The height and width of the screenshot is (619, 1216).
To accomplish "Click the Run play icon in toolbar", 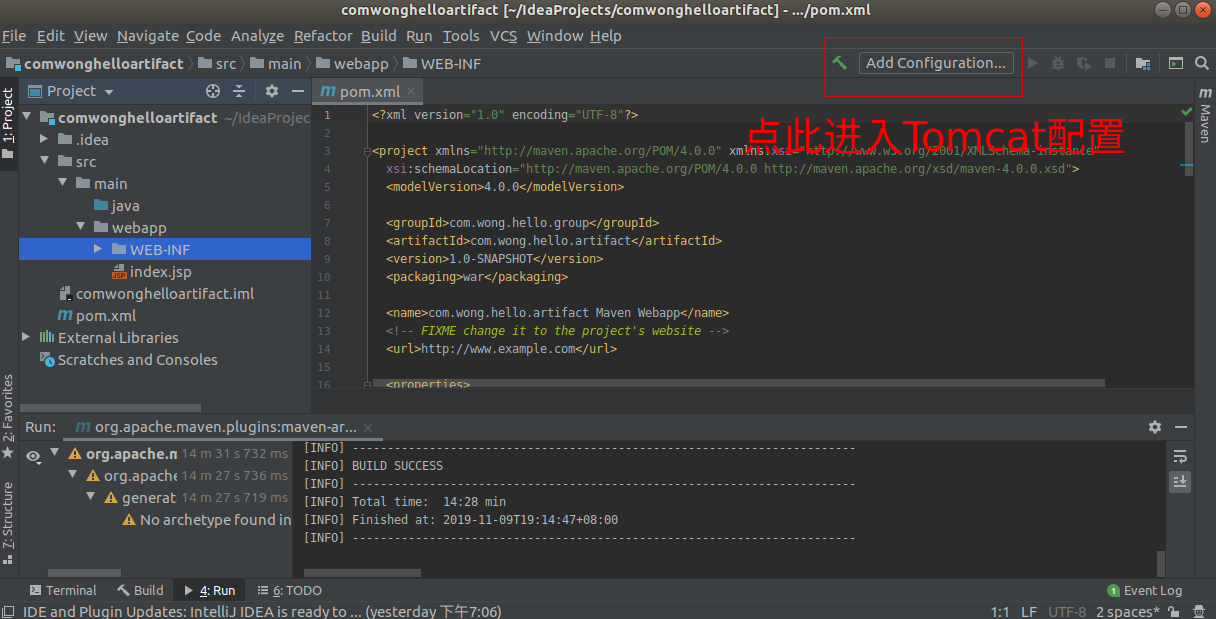I will 1033,63.
